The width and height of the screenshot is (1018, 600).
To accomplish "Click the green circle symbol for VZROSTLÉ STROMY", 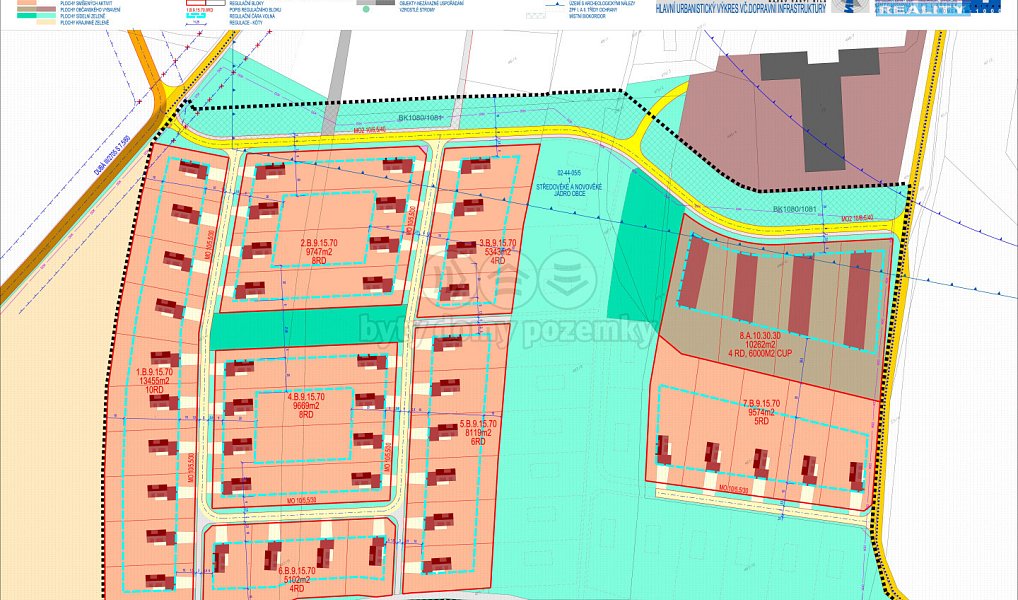I will (366, 9).
